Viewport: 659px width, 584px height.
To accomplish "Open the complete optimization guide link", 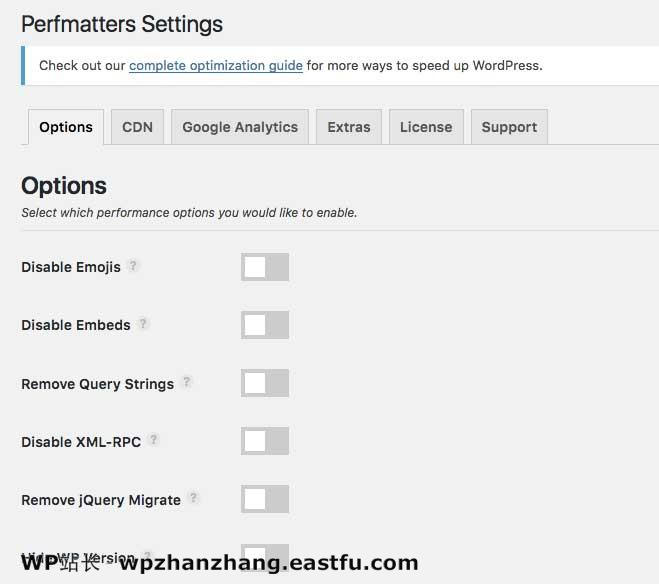I will pyautogui.click(x=216, y=66).
